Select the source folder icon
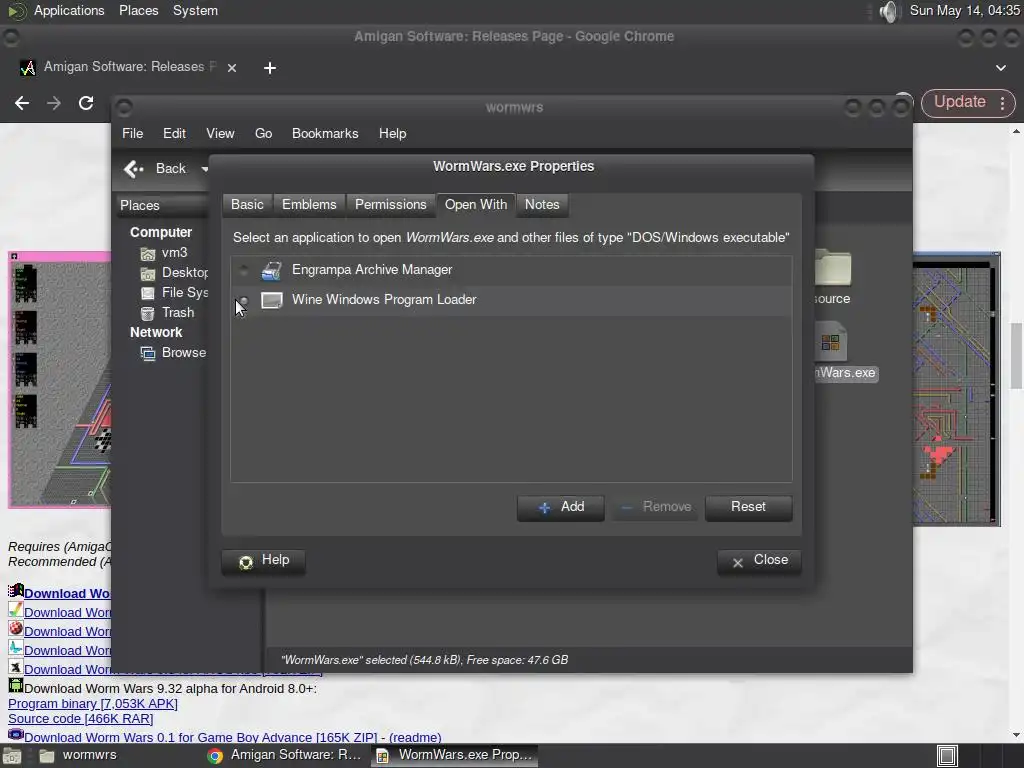The height and width of the screenshot is (768, 1024). tap(833, 267)
